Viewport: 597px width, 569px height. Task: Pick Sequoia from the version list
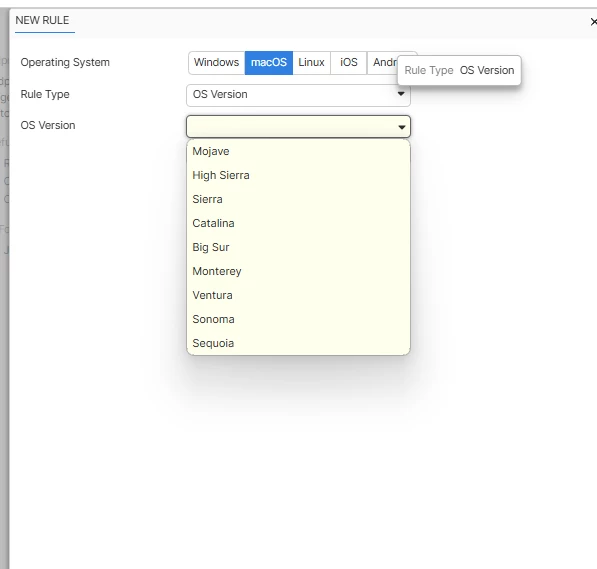click(x=298, y=343)
